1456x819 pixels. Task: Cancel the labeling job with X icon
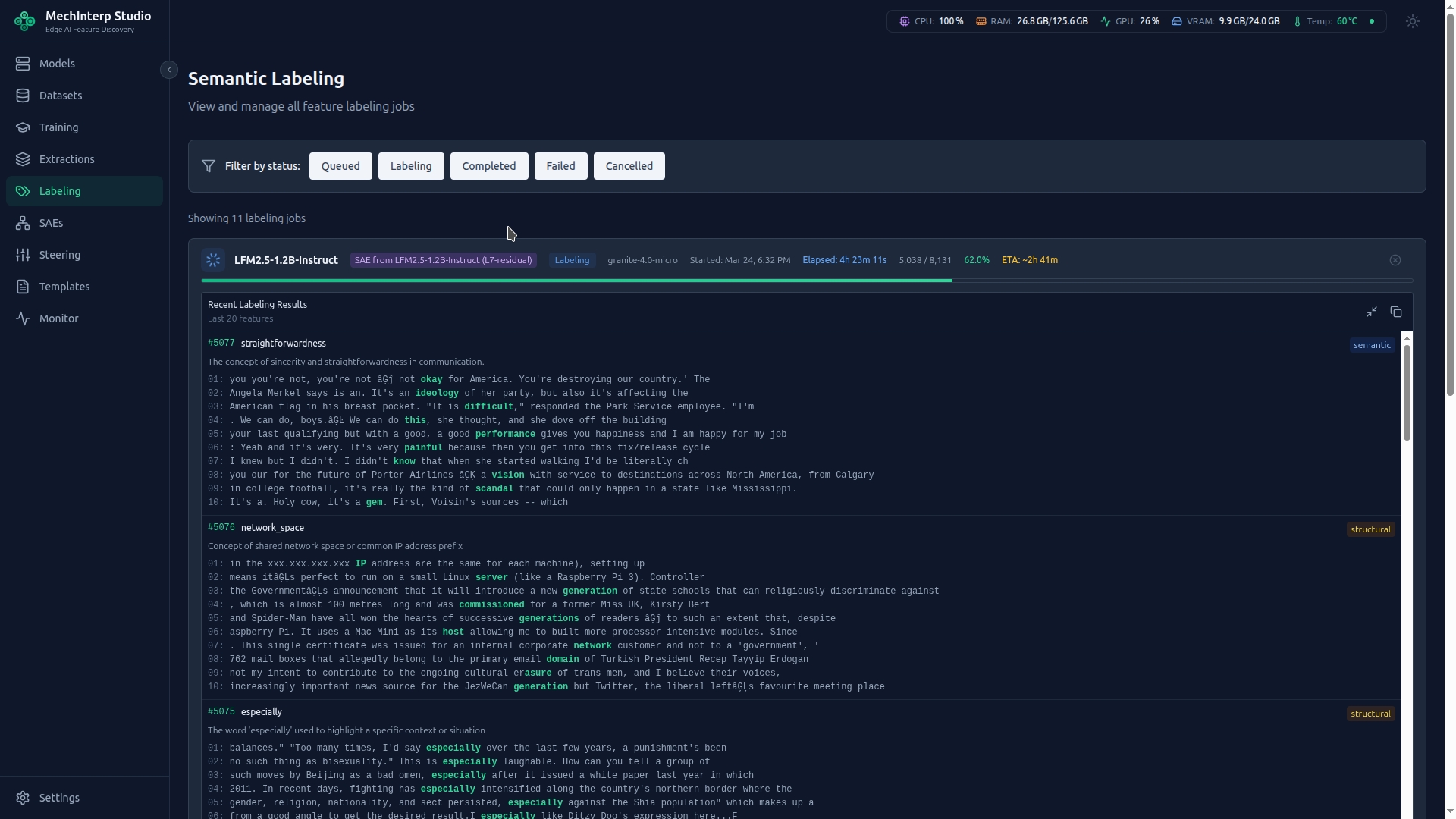pos(1395,260)
